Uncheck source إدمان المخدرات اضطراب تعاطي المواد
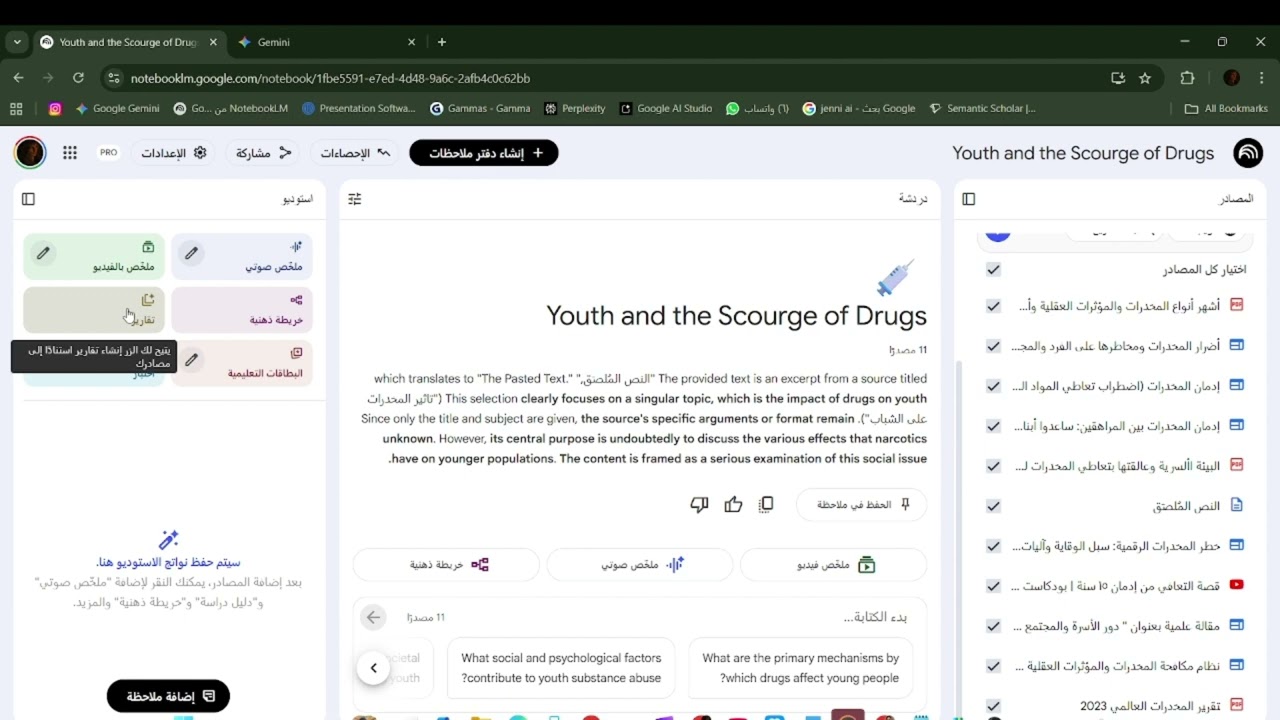Image resolution: width=1280 pixels, height=720 pixels. pos(993,386)
